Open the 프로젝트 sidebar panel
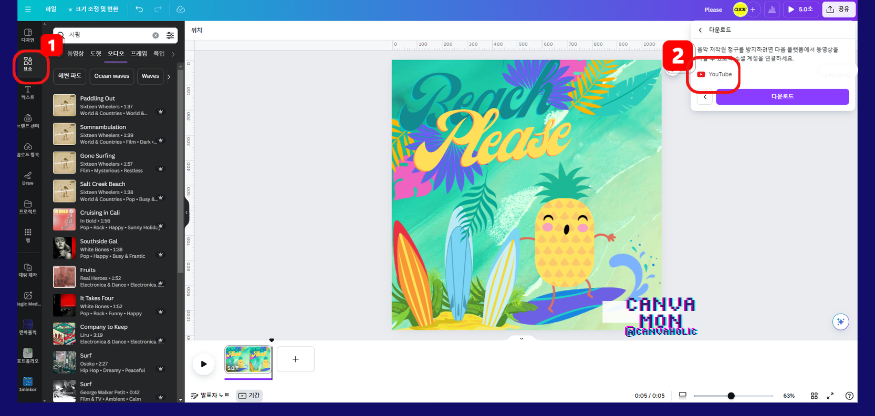The width and height of the screenshot is (875, 416). [28, 207]
